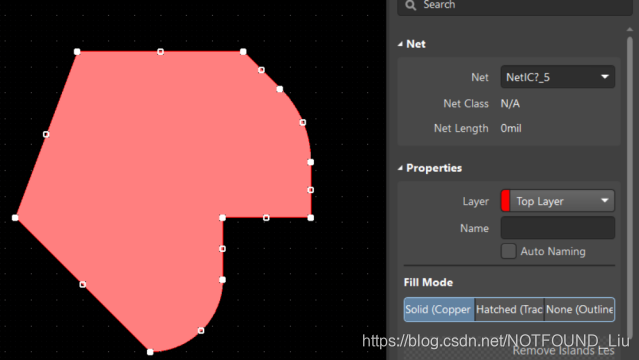
Task: Click the Fill Mode label
Action: pos(428,283)
